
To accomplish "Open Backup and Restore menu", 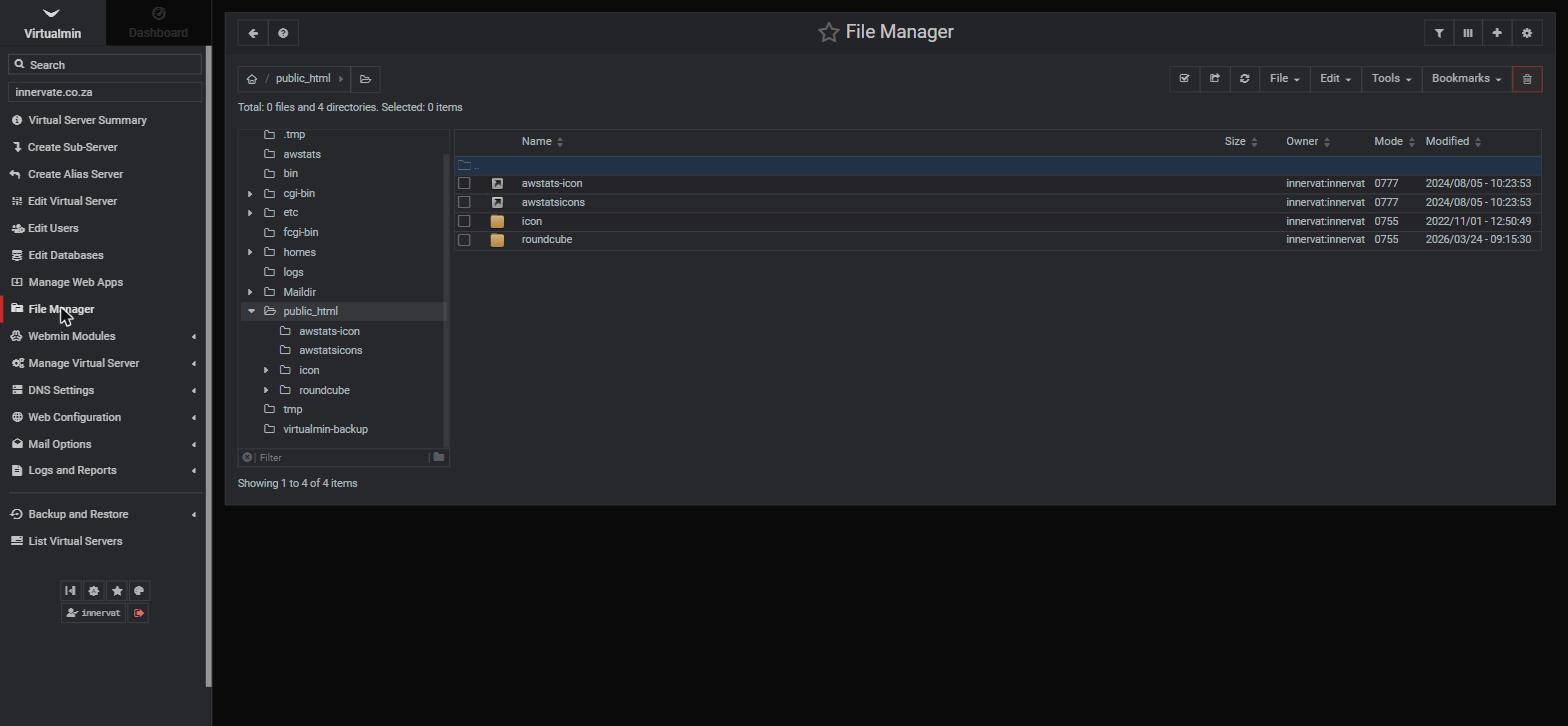I will (104, 515).
